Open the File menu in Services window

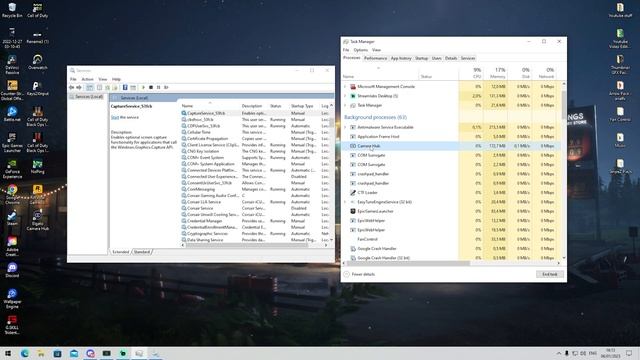pyautogui.click(x=73, y=79)
